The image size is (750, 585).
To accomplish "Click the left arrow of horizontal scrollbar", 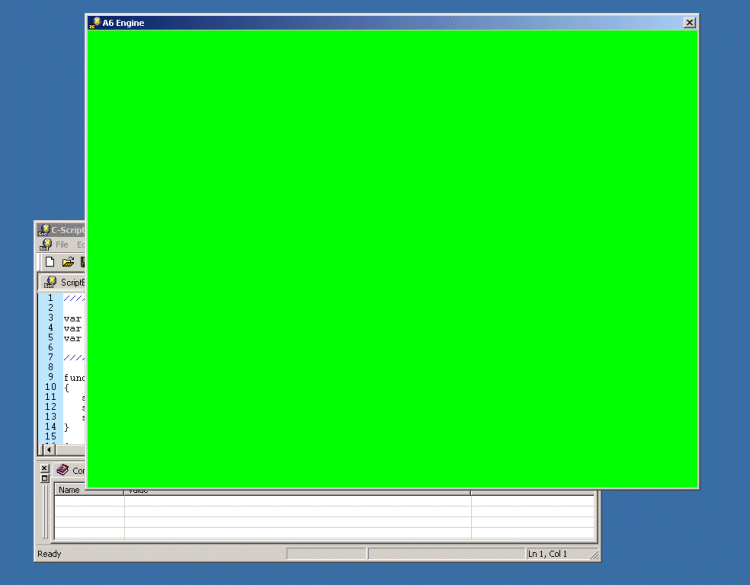I will 49,450.
